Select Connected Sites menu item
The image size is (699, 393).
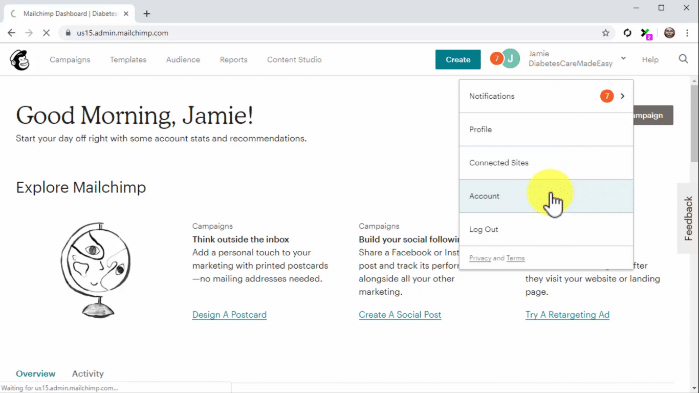point(546,163)
